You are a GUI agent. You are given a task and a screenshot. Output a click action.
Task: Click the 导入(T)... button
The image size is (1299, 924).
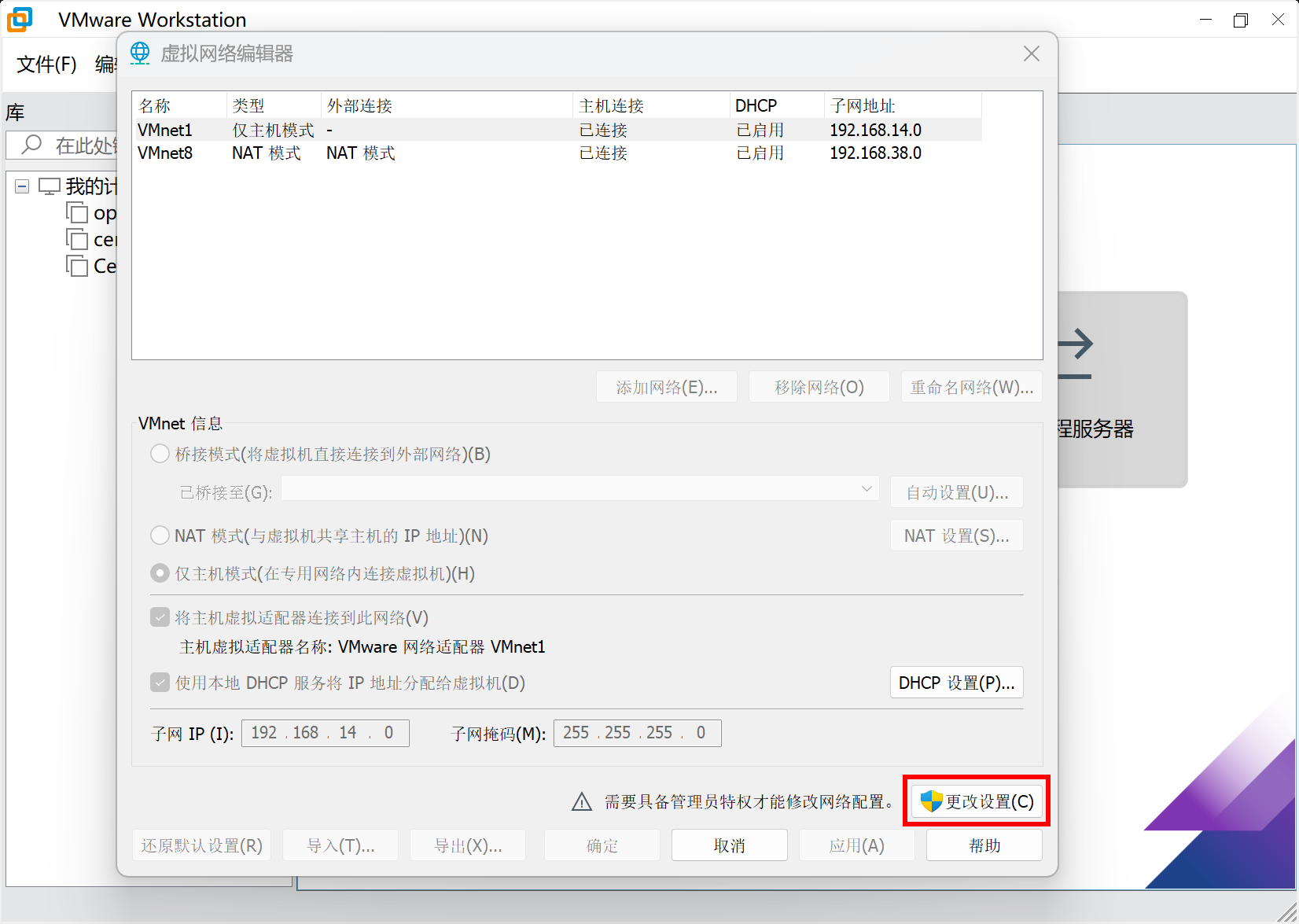click(x=340, y=845)
